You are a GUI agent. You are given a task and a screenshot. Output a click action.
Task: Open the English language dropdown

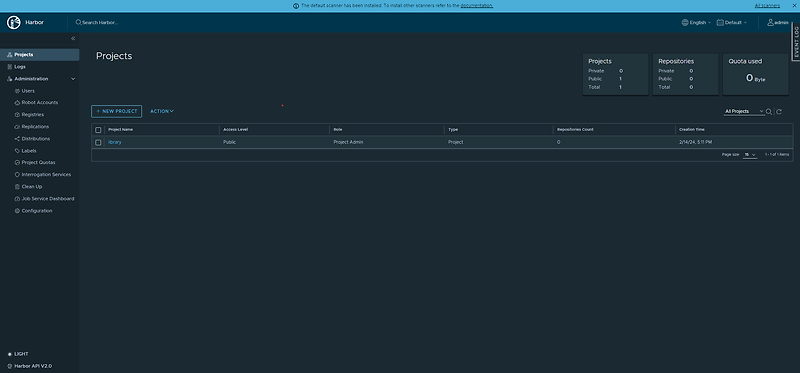[x=696, y=22]
